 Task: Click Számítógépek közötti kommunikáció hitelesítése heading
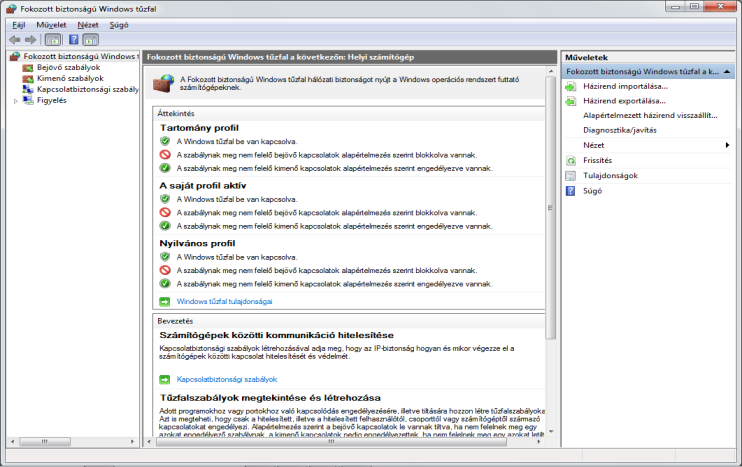(276, 335)
